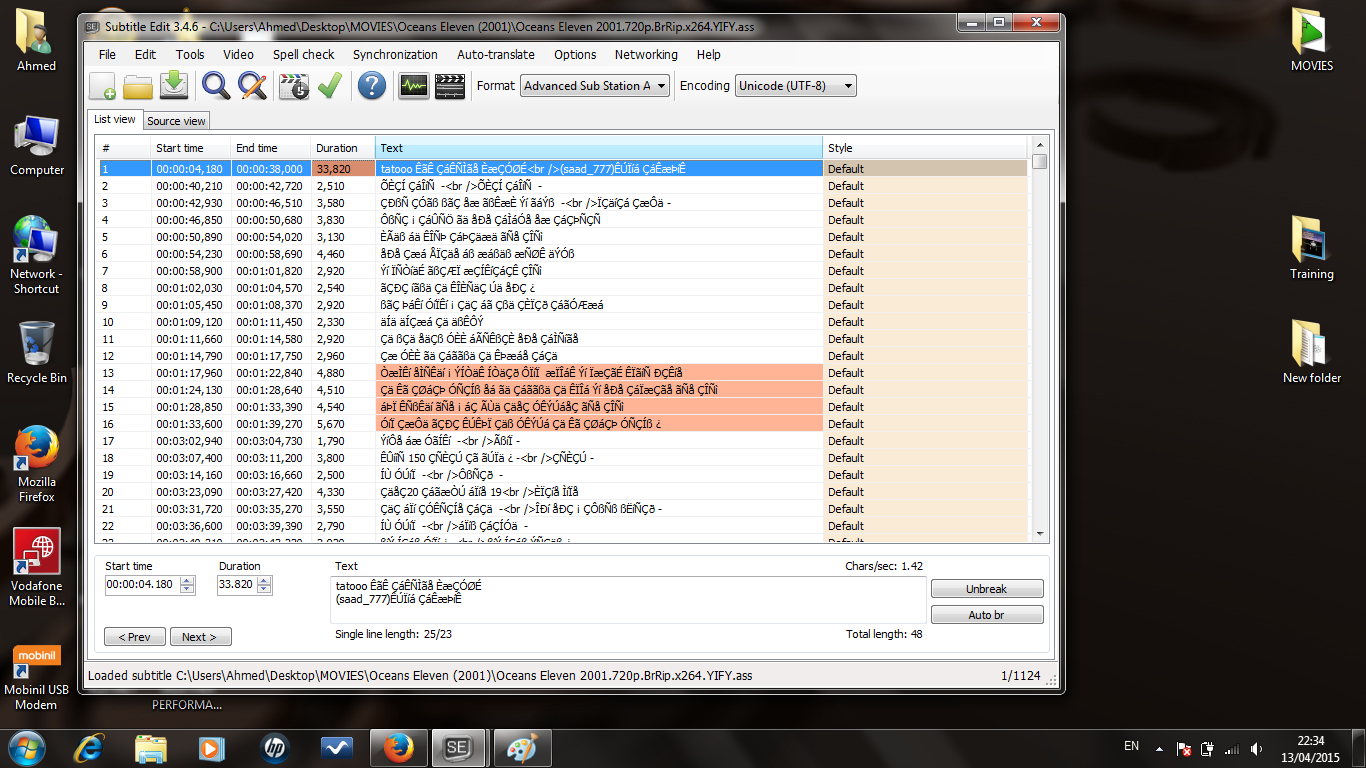
Task: Toggle the waveform display toolbar icon
Action: click(414, 86)
